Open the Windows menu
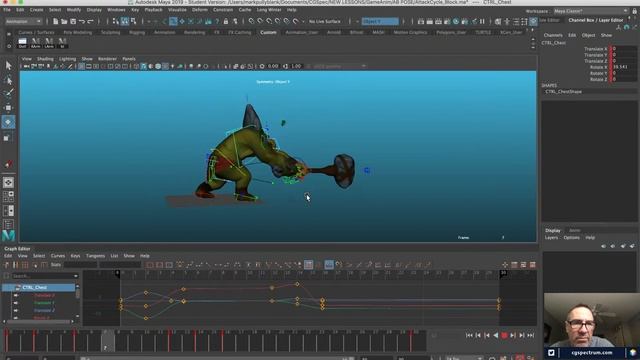Viewport: 640px width, 360px height. click(116, 10)
